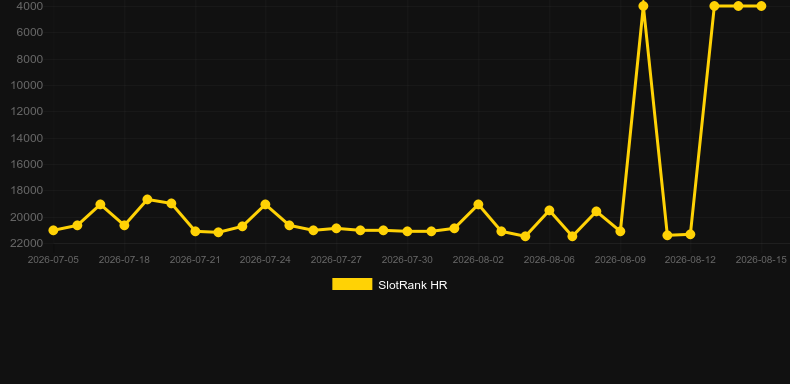Screen dimensions: 790x384
Task: Click the y-axis value 4000
Action: [x=29, y=6]
